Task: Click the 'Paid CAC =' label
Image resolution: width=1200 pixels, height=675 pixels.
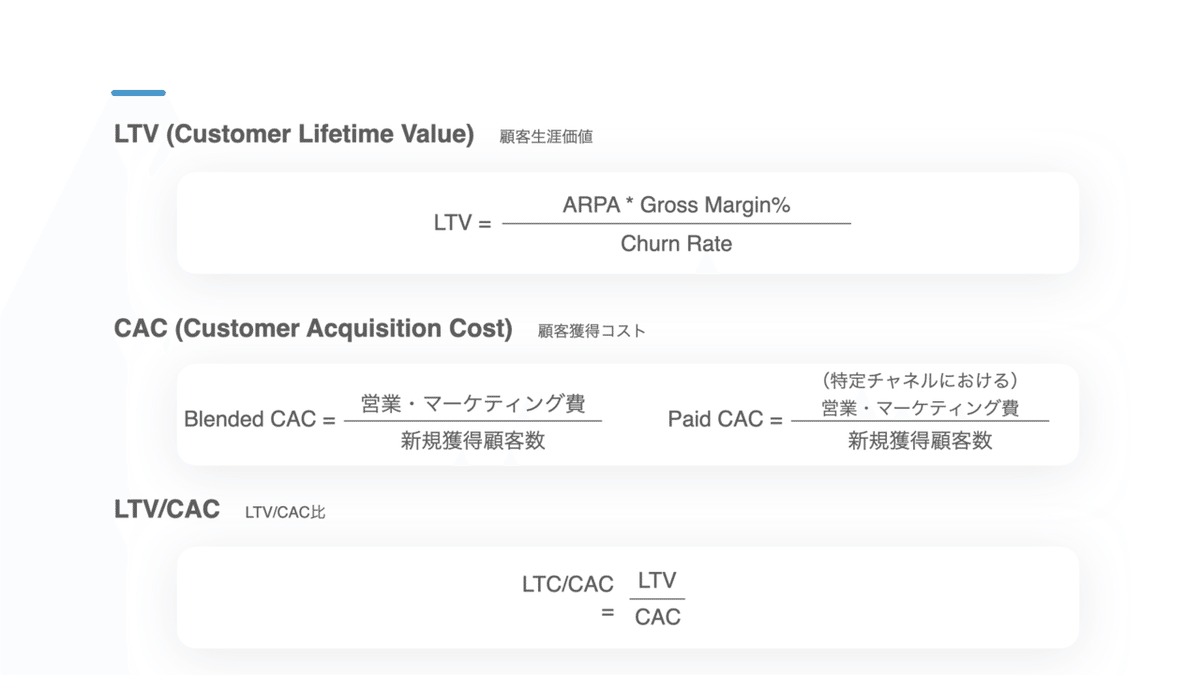Action: [x=725, y=420]
